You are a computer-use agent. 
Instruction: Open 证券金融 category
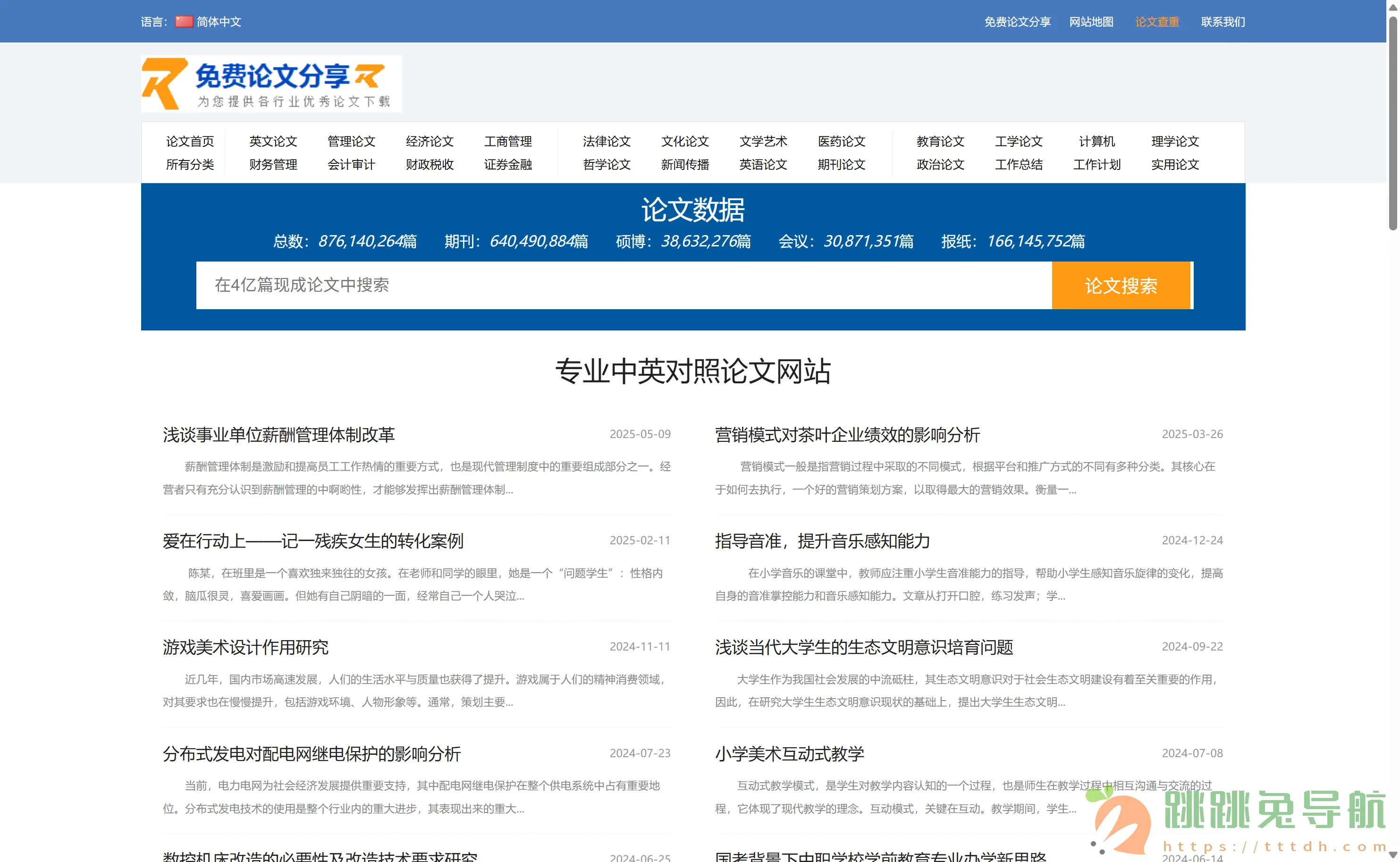point(508,164)
